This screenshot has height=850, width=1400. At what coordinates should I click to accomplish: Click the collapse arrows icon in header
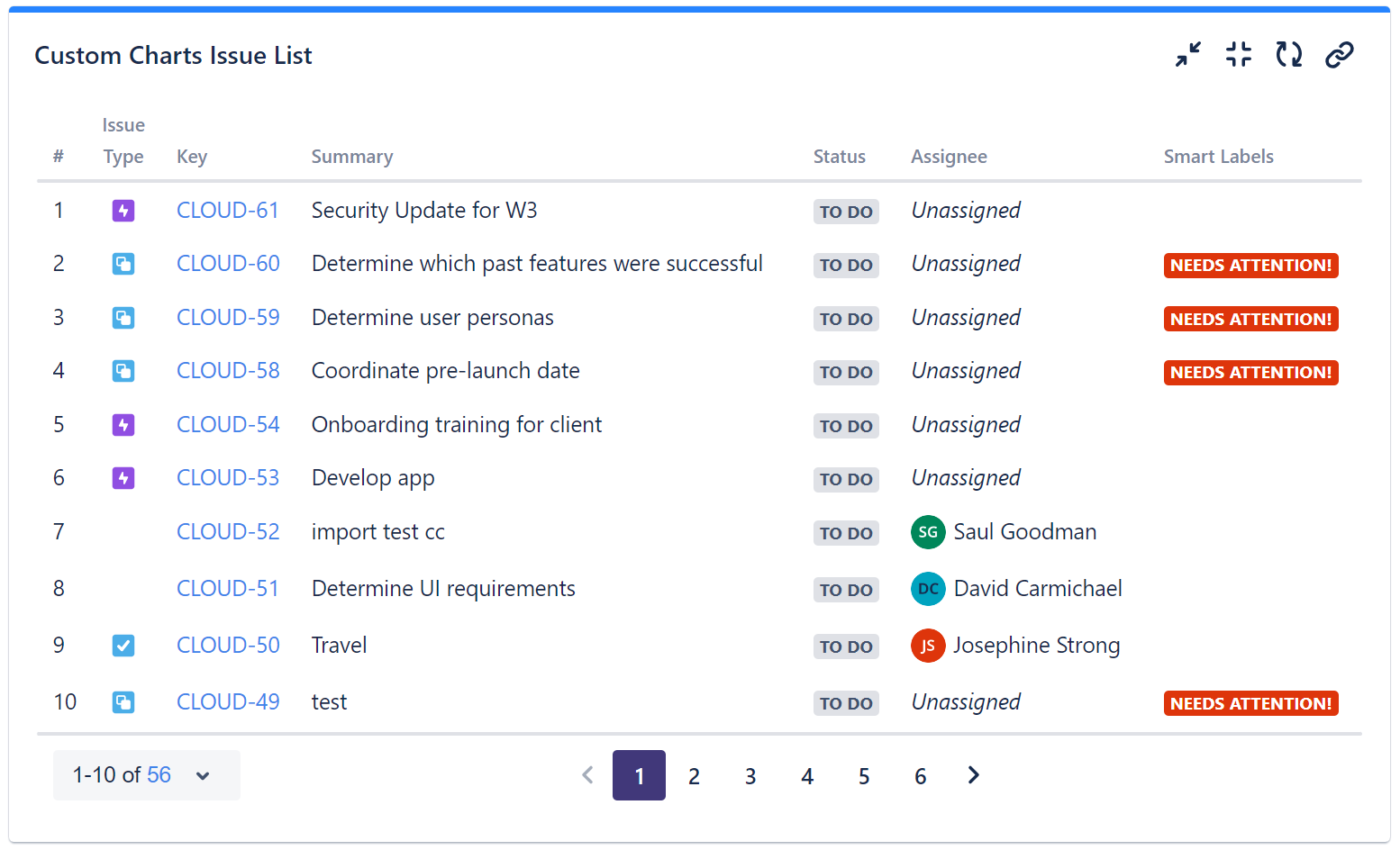(1188, 55)
